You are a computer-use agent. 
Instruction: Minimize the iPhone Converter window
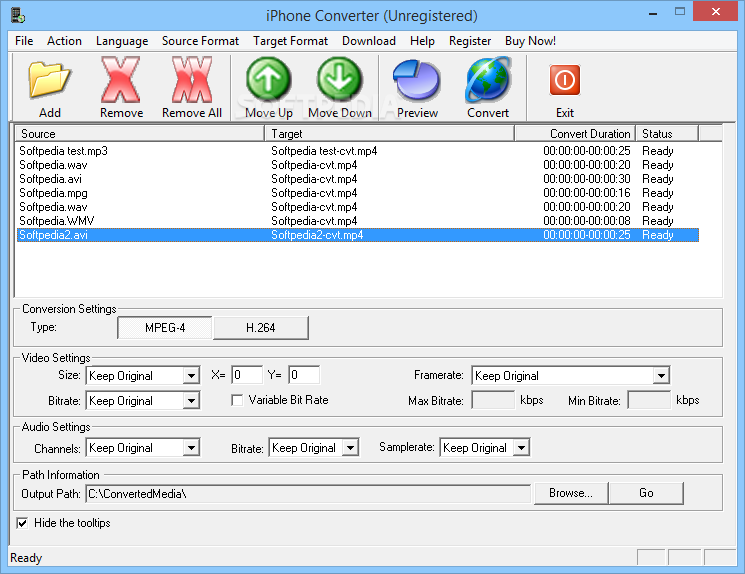pos(653,12)
